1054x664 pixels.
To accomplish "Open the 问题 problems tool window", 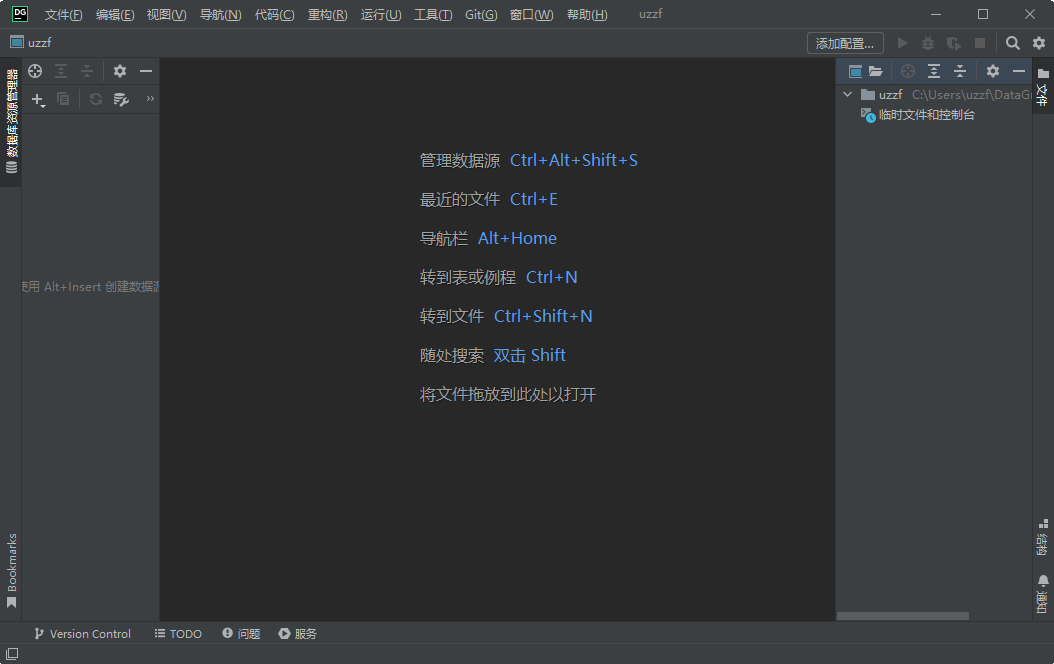I will [x=241, y=634].
